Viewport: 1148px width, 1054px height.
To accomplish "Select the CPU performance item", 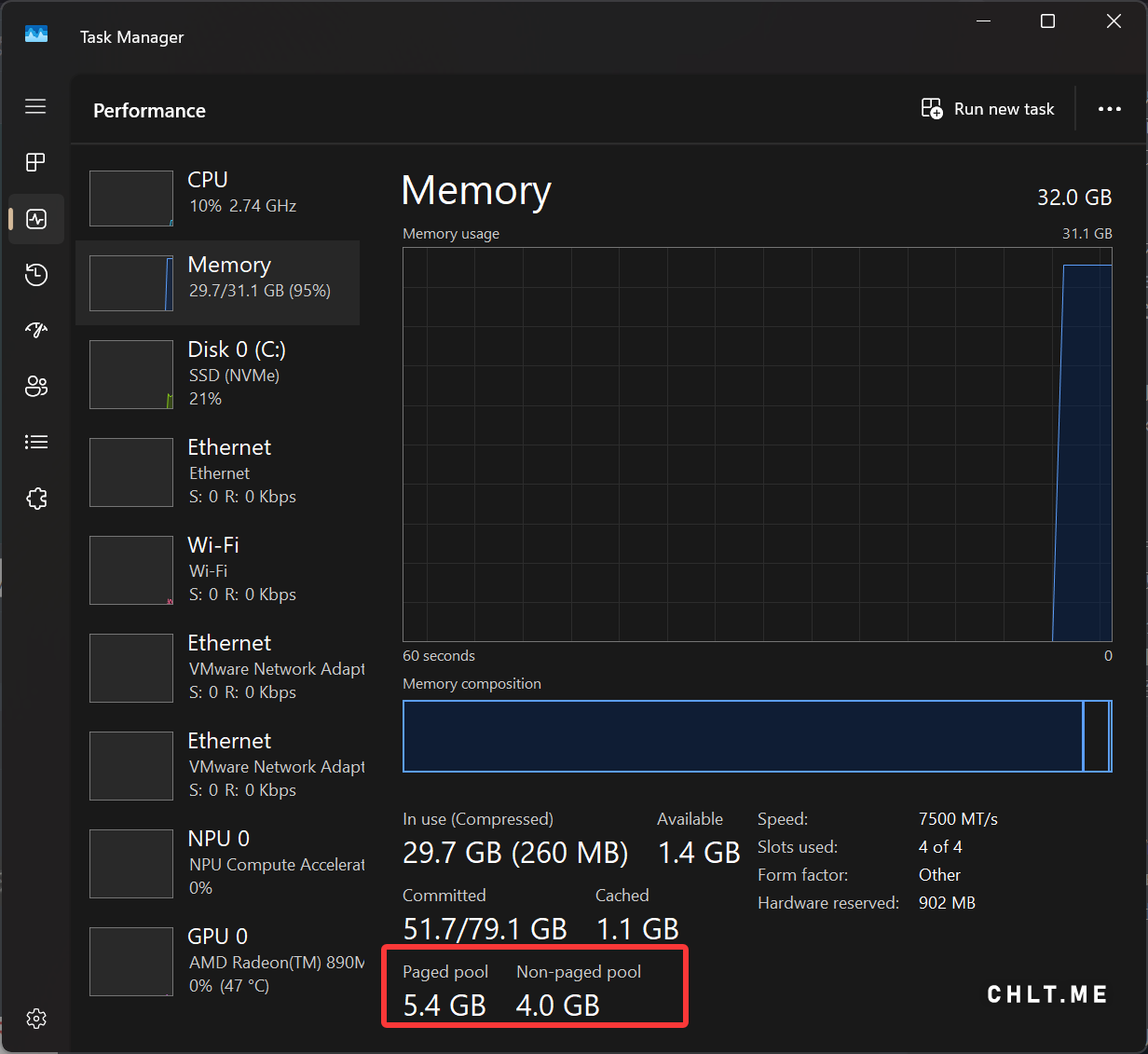I will [217, 198].
